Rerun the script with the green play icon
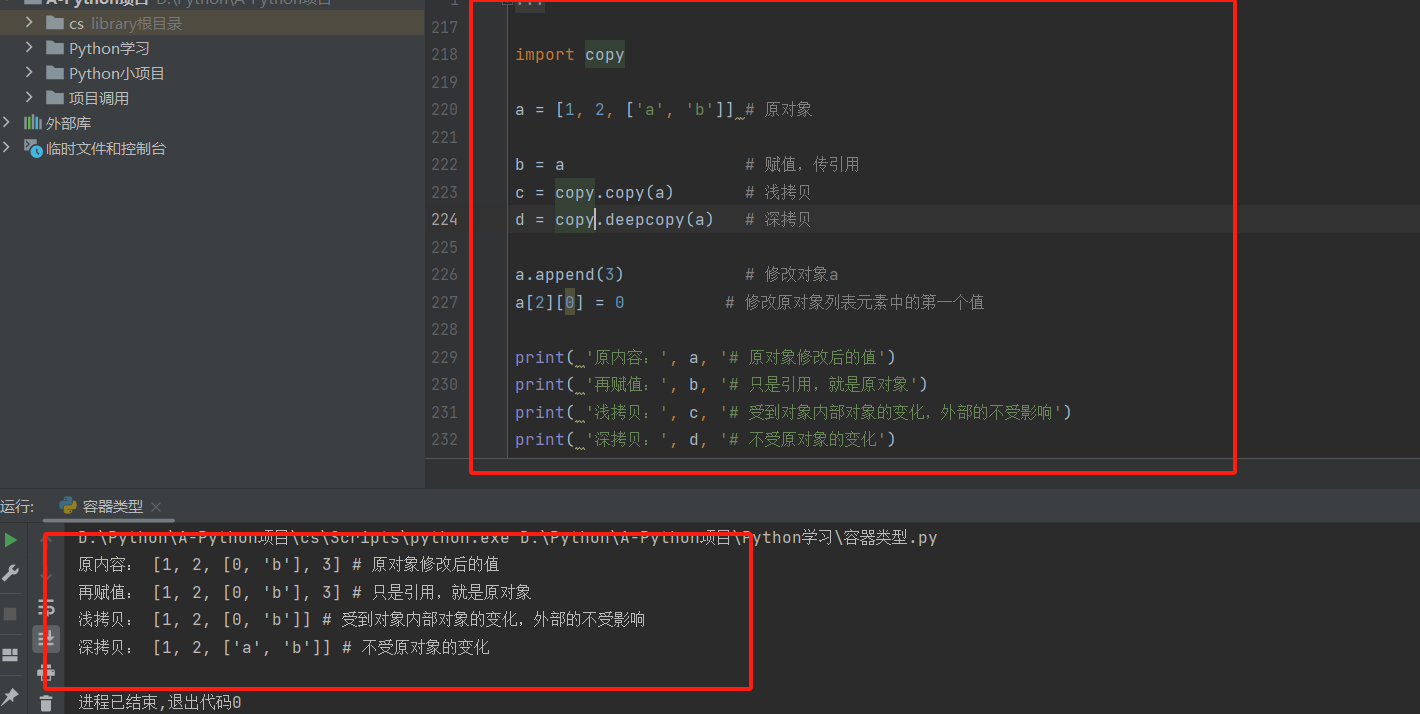 10,540
